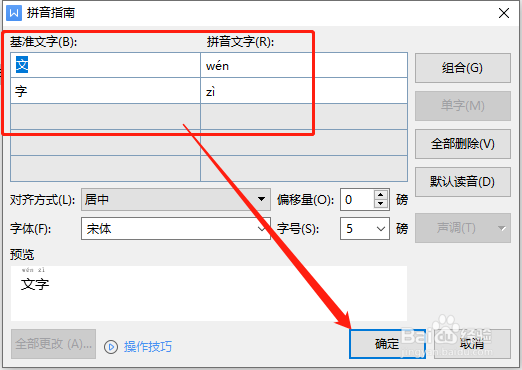Viewport: 522px width, 370px height.
Task: Click the 预览 preview area with 文字
Action: click(x=209, y=293)
